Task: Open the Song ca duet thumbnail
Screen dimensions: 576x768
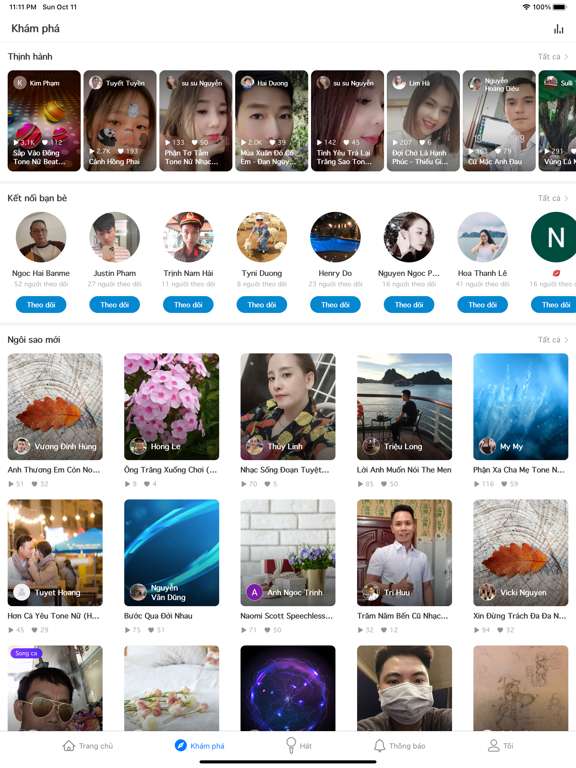Action: click(55, 688)
